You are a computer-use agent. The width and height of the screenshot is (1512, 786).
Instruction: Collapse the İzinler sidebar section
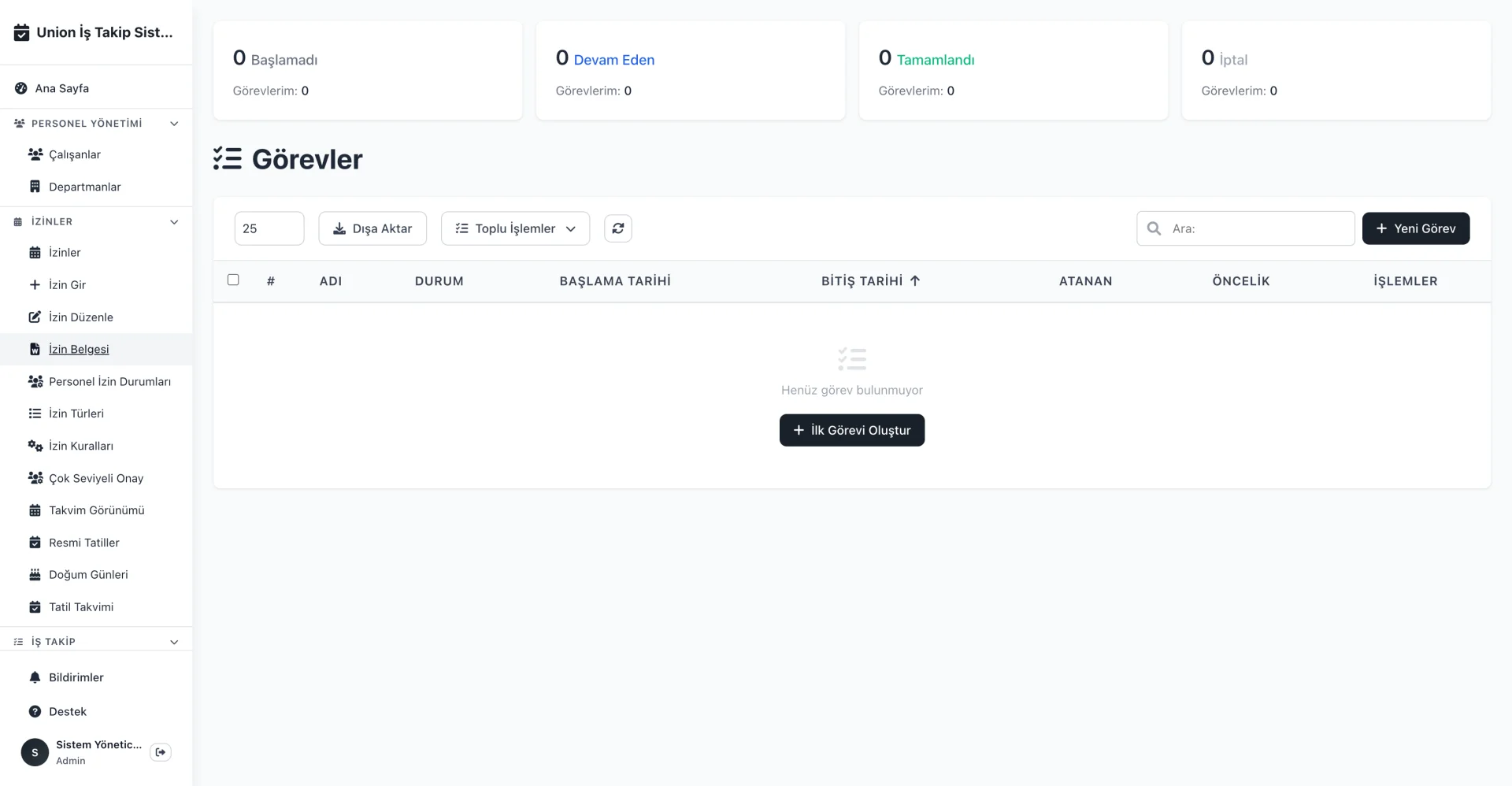coord(174,222)
